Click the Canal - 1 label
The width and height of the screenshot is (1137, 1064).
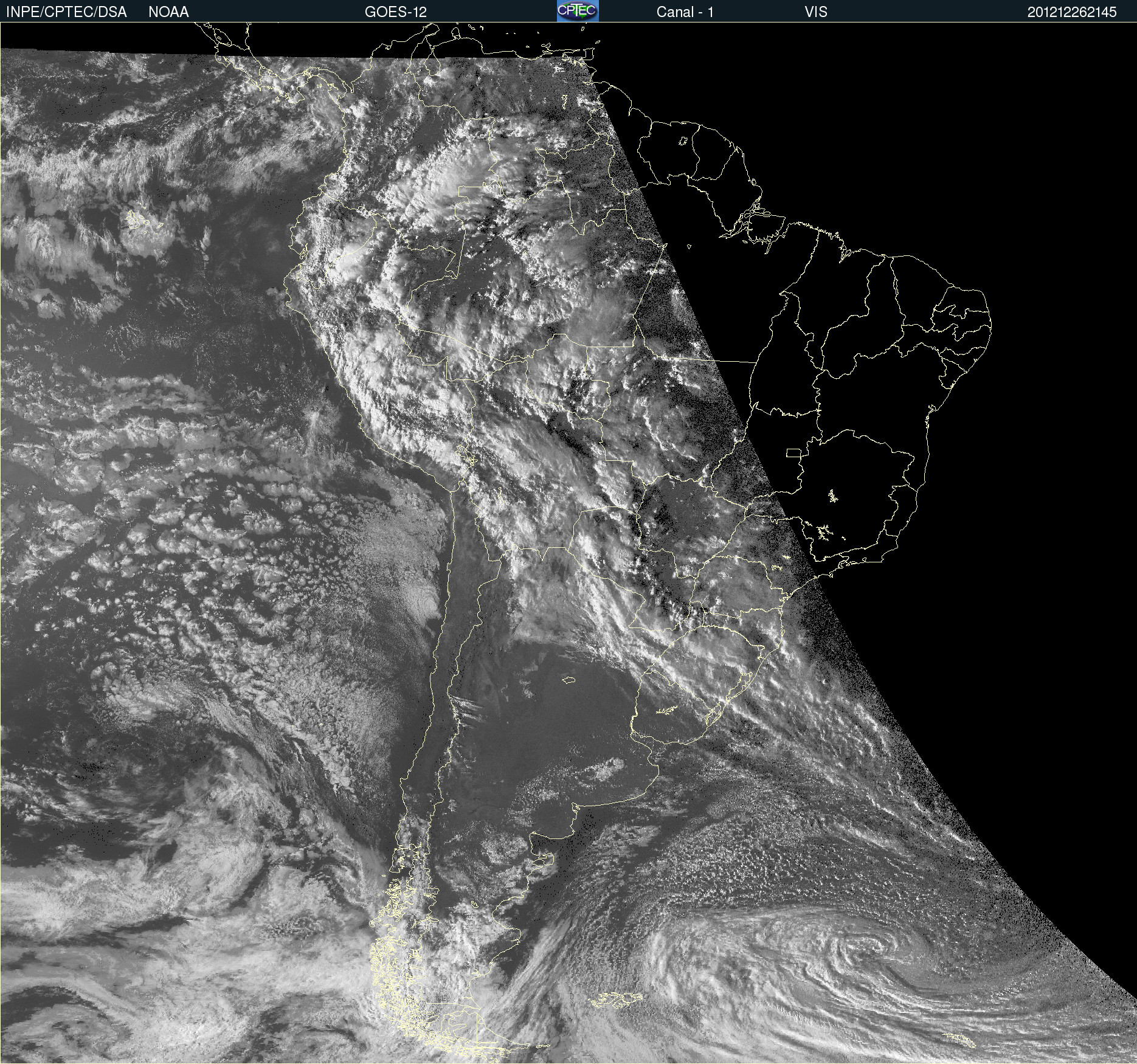685,12
